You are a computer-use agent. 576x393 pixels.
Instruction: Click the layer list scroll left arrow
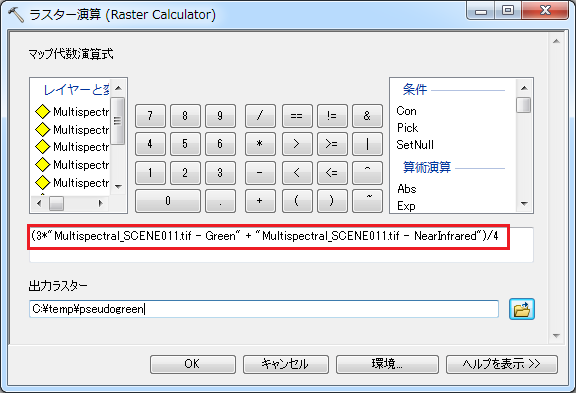pos(39,203)
